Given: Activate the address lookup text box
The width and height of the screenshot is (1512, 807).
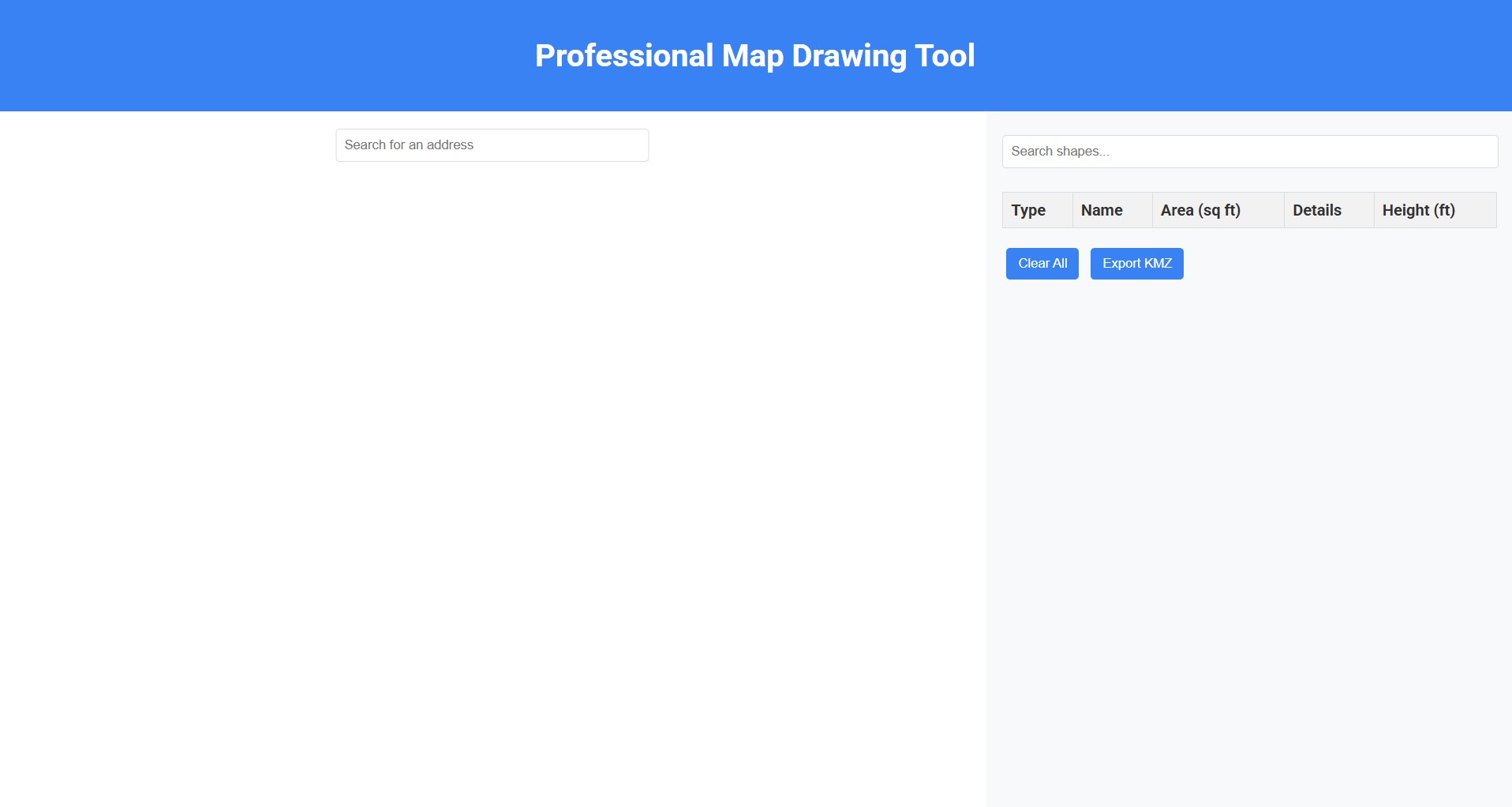Looking at the screenshot, I should point(492,145).
